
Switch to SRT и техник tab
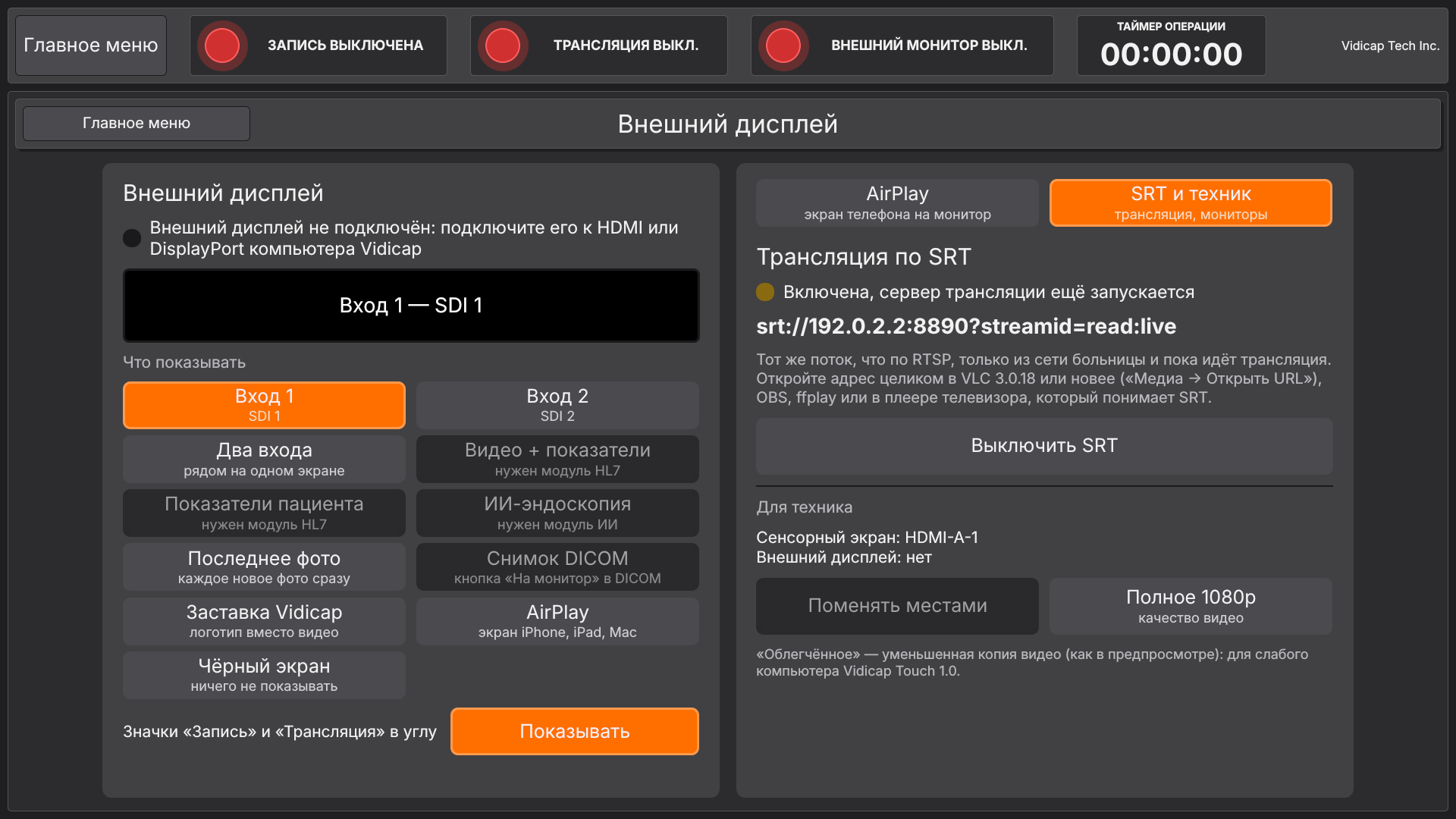[x=1191, y=202]
